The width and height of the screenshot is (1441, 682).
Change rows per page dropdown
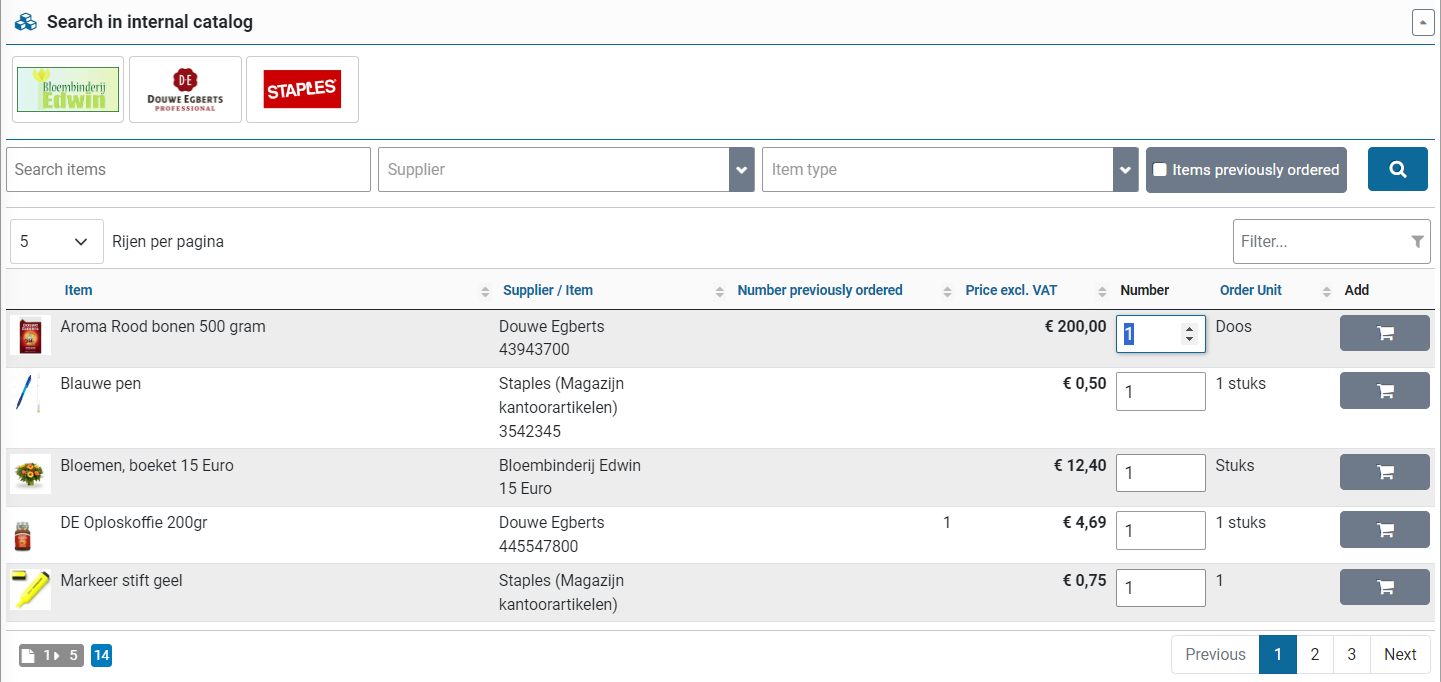coord(56,242)
